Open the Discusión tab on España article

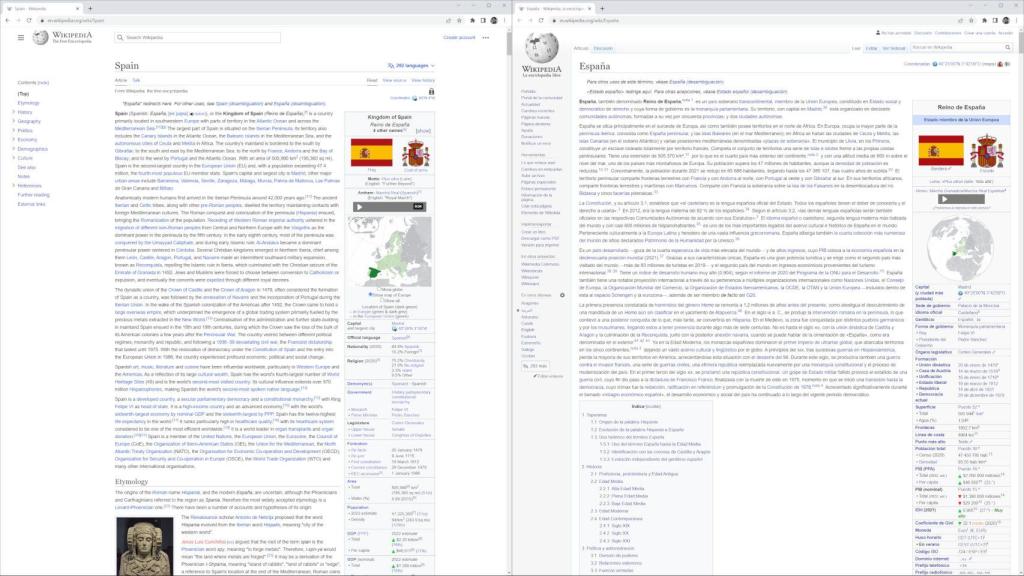603,48
